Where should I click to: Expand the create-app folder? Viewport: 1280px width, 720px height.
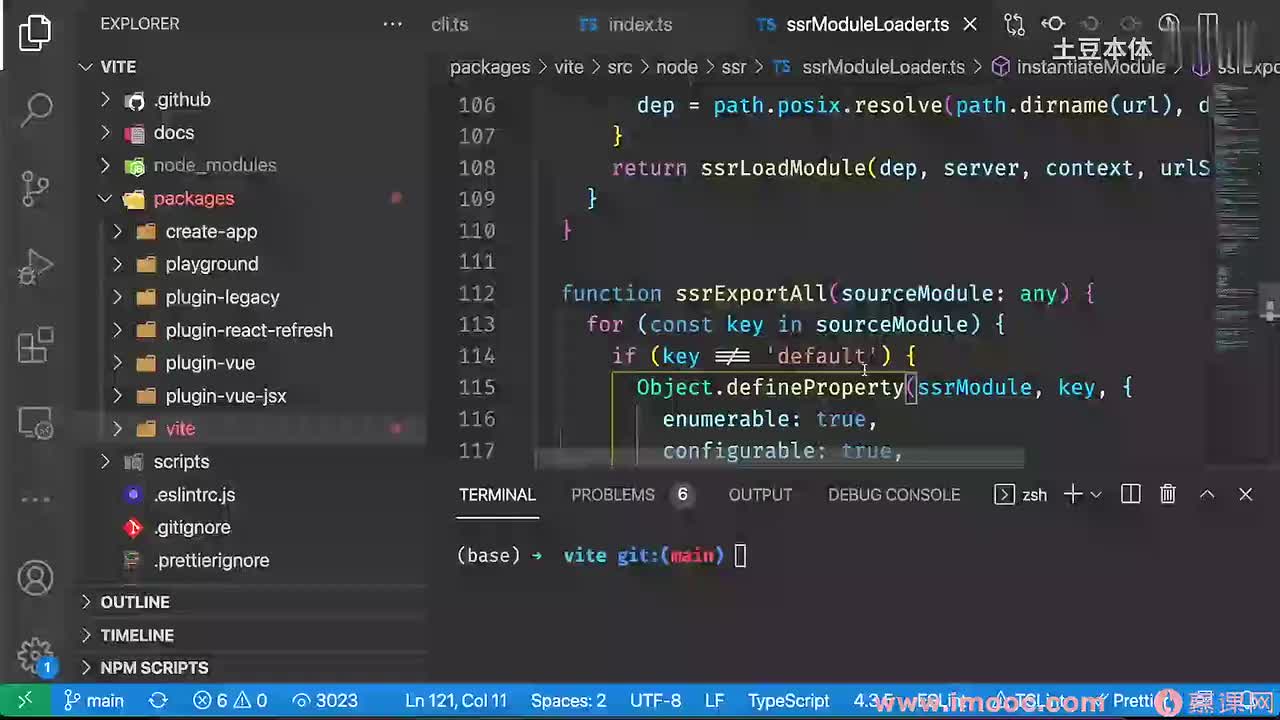tap(117, 231)
